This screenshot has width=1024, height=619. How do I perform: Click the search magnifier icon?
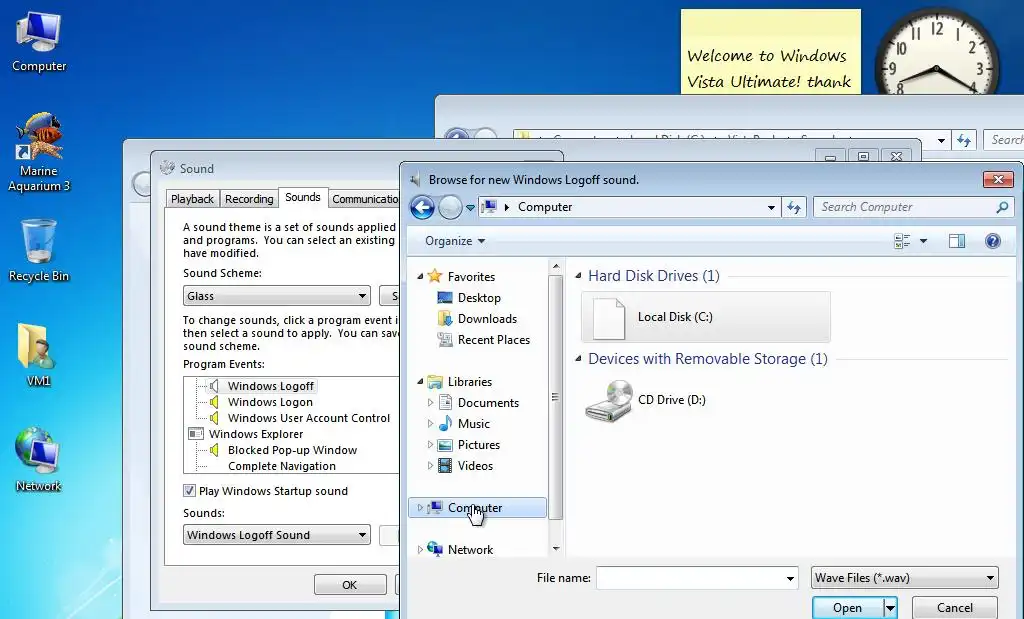coord(1002,207)
